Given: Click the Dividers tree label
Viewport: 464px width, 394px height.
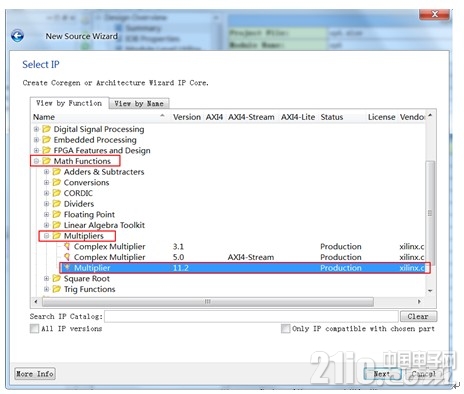Looking at the screenshot, I should pos(79,204).
